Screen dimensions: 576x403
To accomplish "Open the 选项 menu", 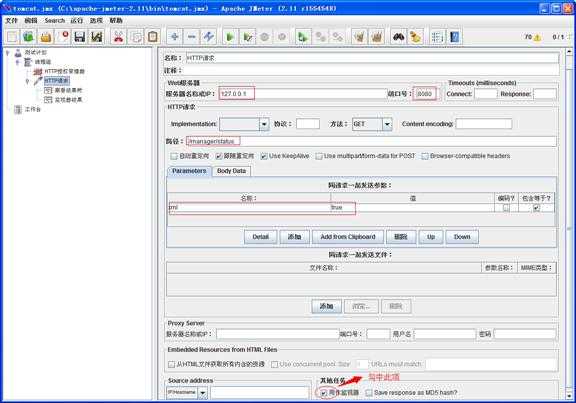I will [96, 21].
